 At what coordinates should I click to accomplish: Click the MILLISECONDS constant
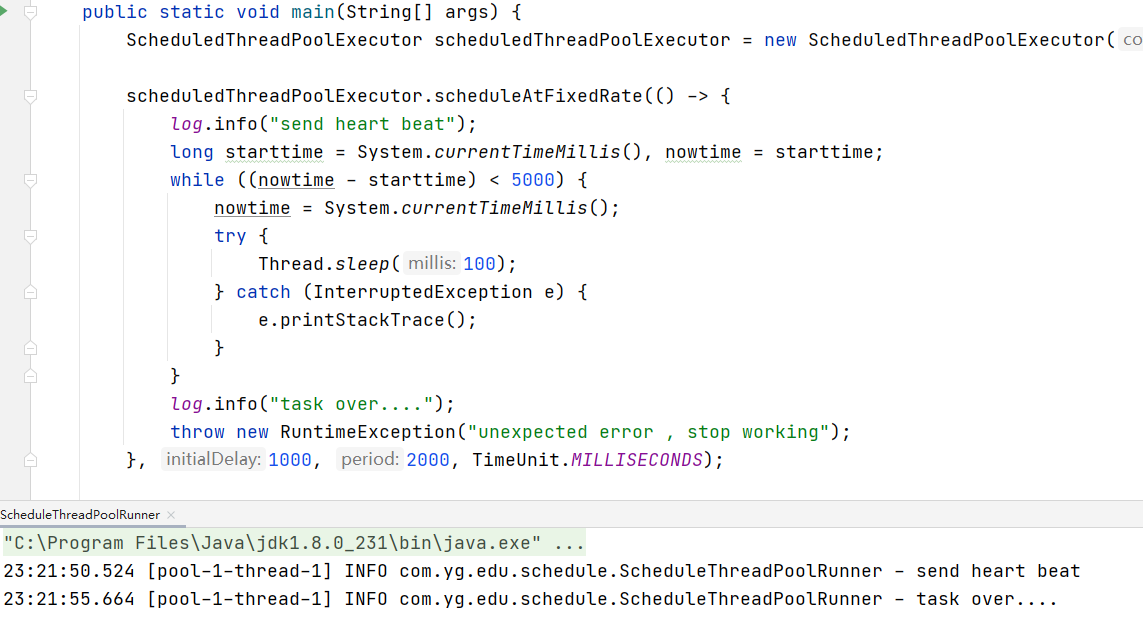point(637,460)
